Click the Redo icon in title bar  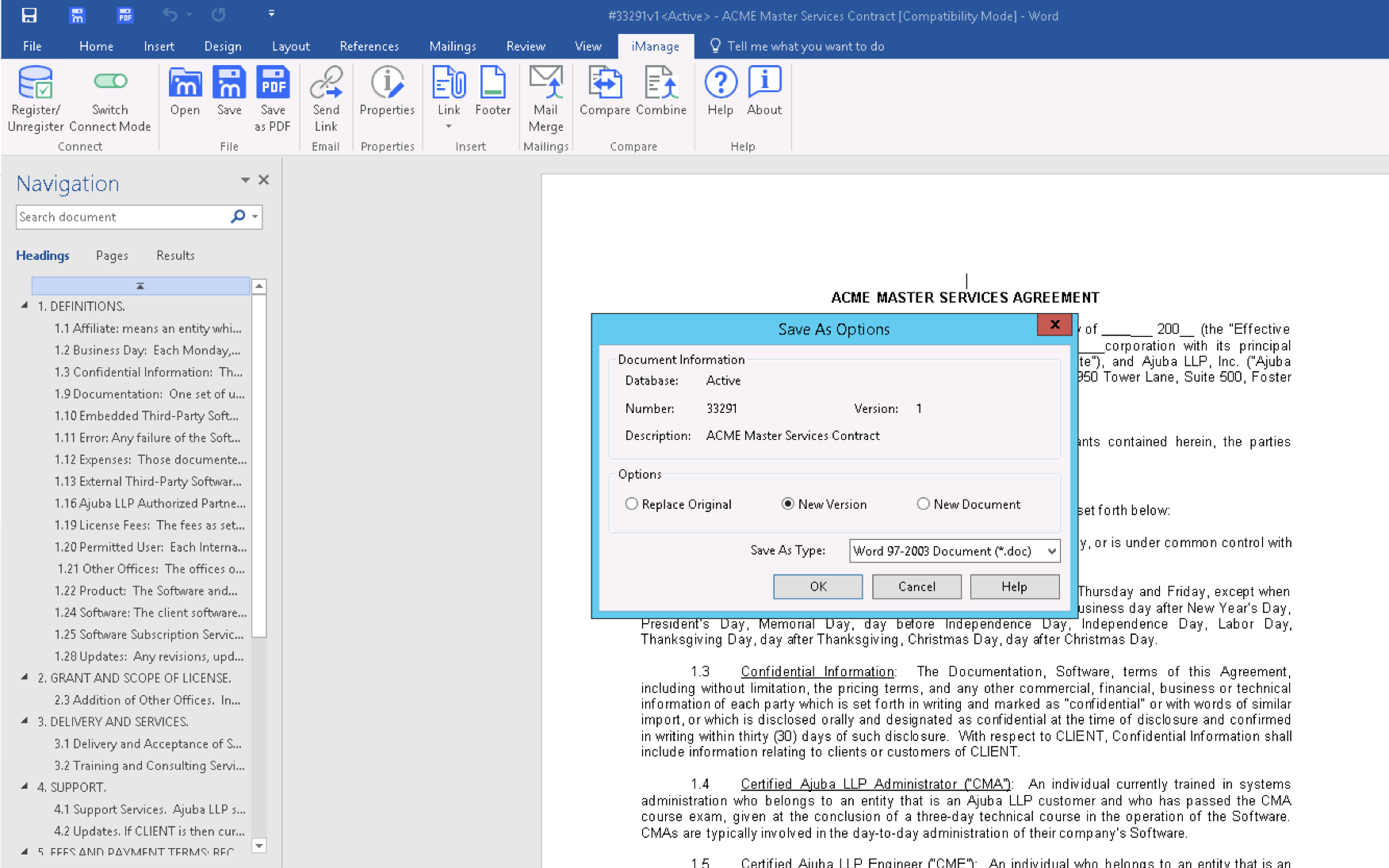pyautogui.click(x=219, y=14)
